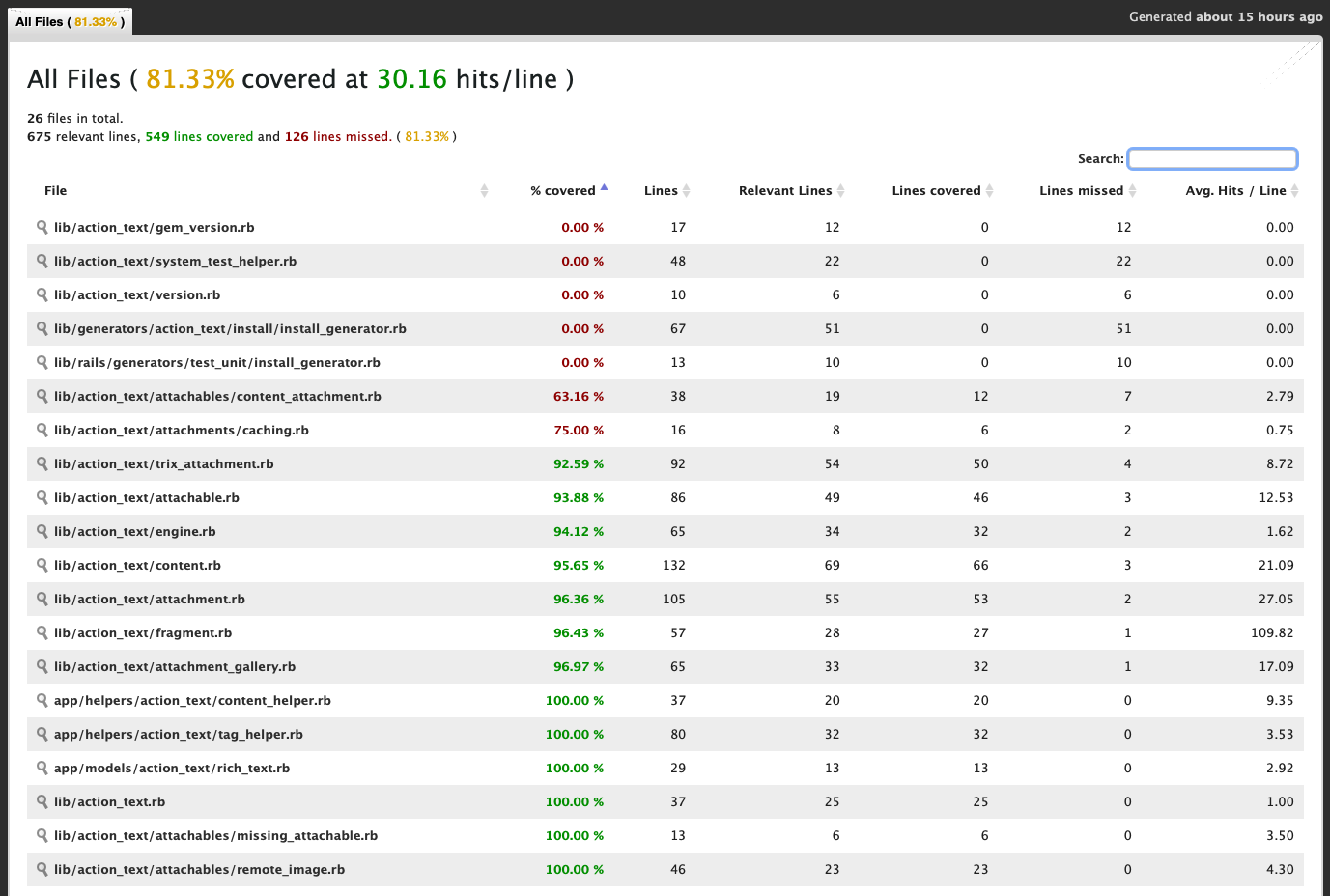
Task: Open attachments/caching.rb file link
Action: [x=182, y=431]
